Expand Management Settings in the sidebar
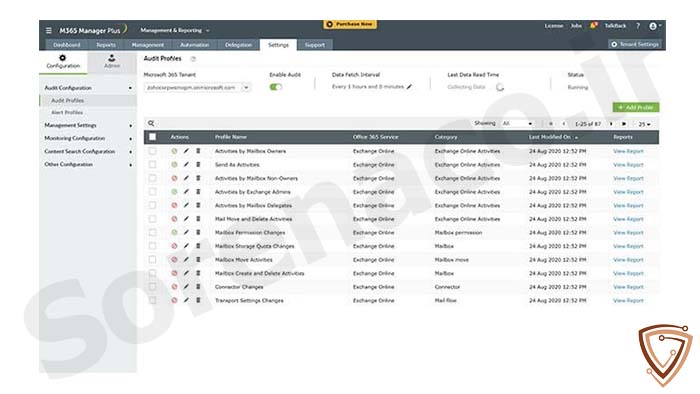 click(88, 125)
